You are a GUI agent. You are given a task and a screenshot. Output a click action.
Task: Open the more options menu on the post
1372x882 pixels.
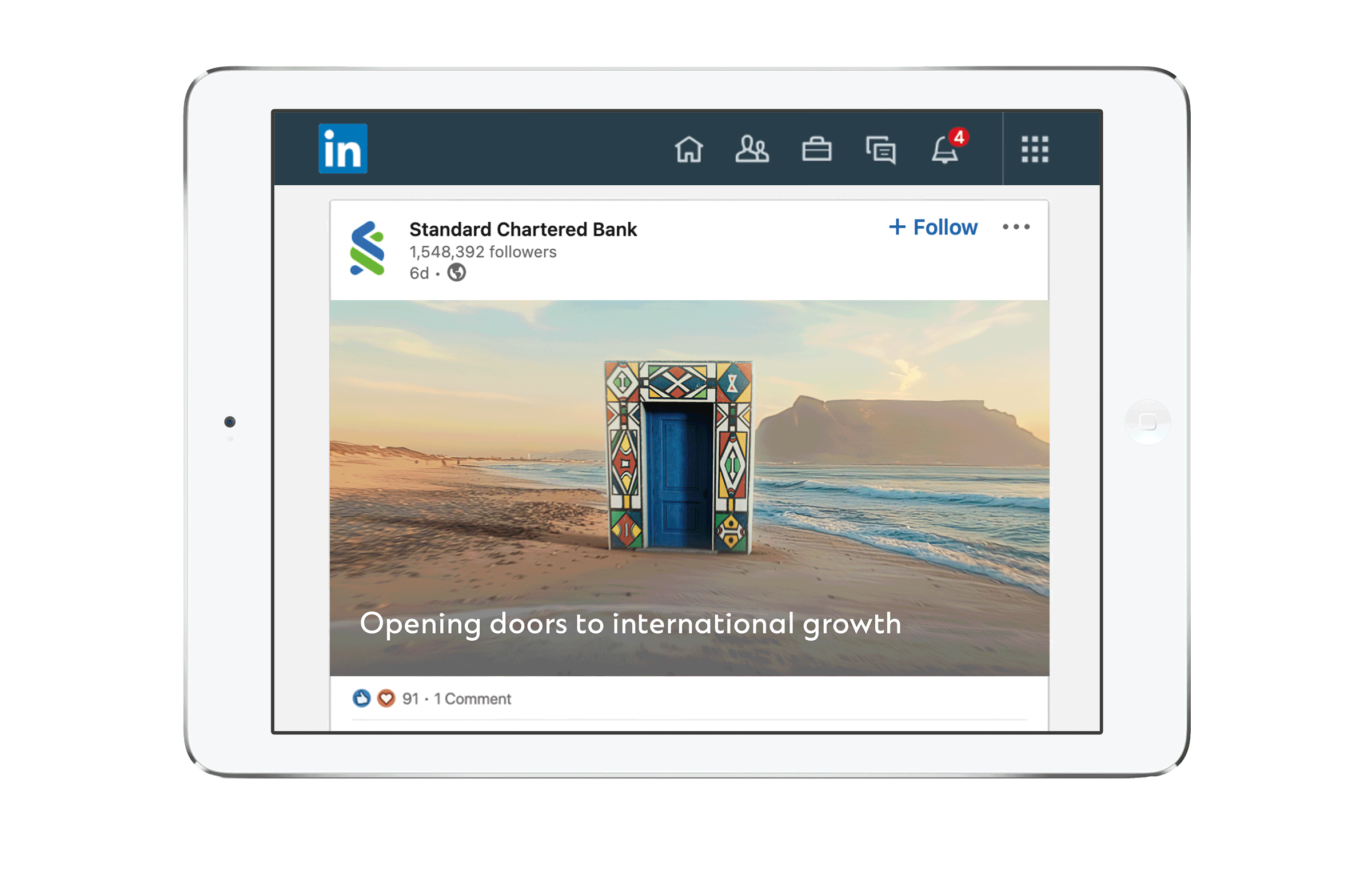(1016, 227)
